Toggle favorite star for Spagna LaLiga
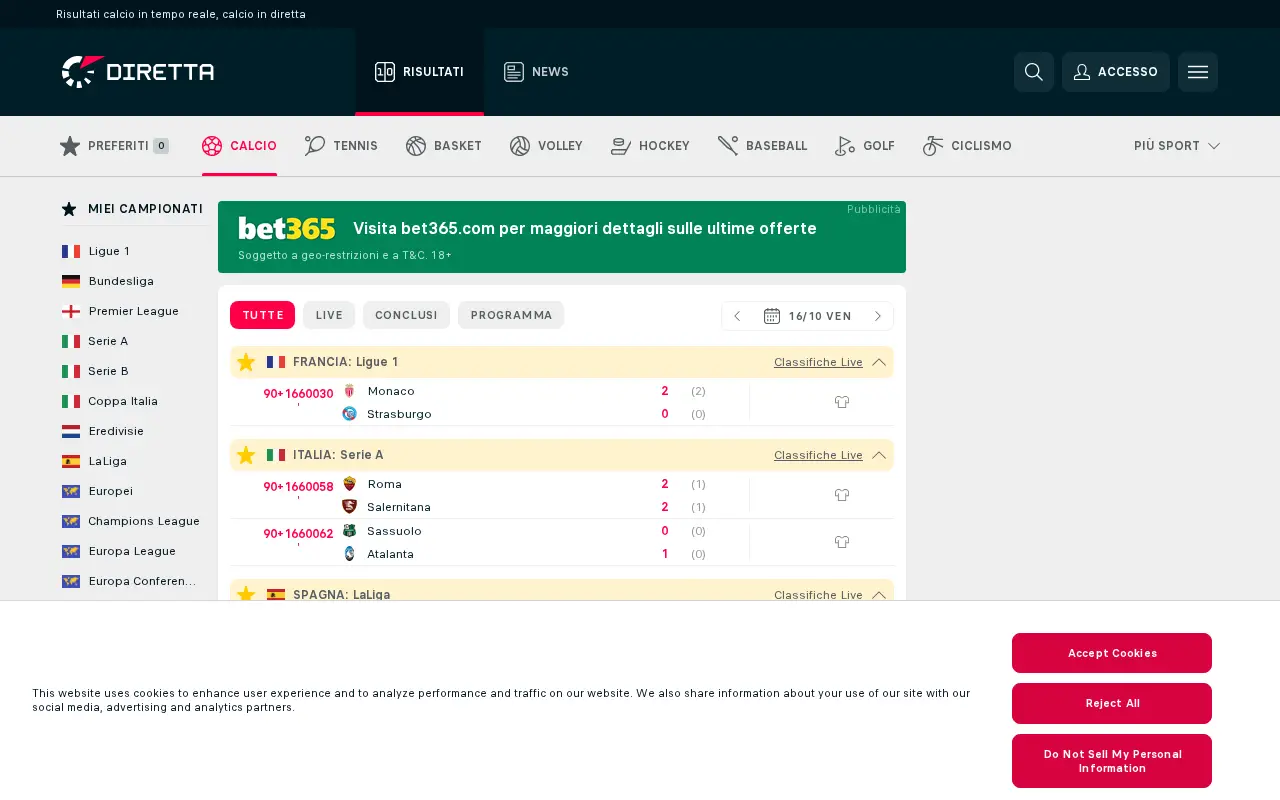Image resolution: width=1280 pixels, height=800 pixels. [246, 594]
